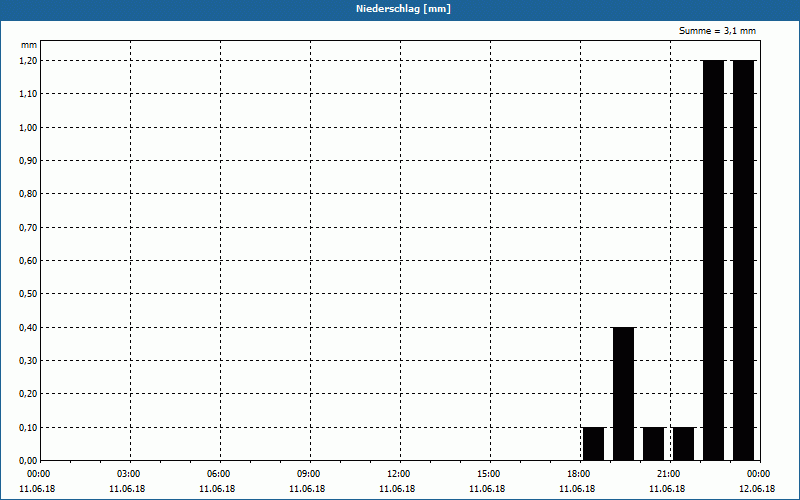Click the 0,10 bar just before 21:00

pos(654,444)
